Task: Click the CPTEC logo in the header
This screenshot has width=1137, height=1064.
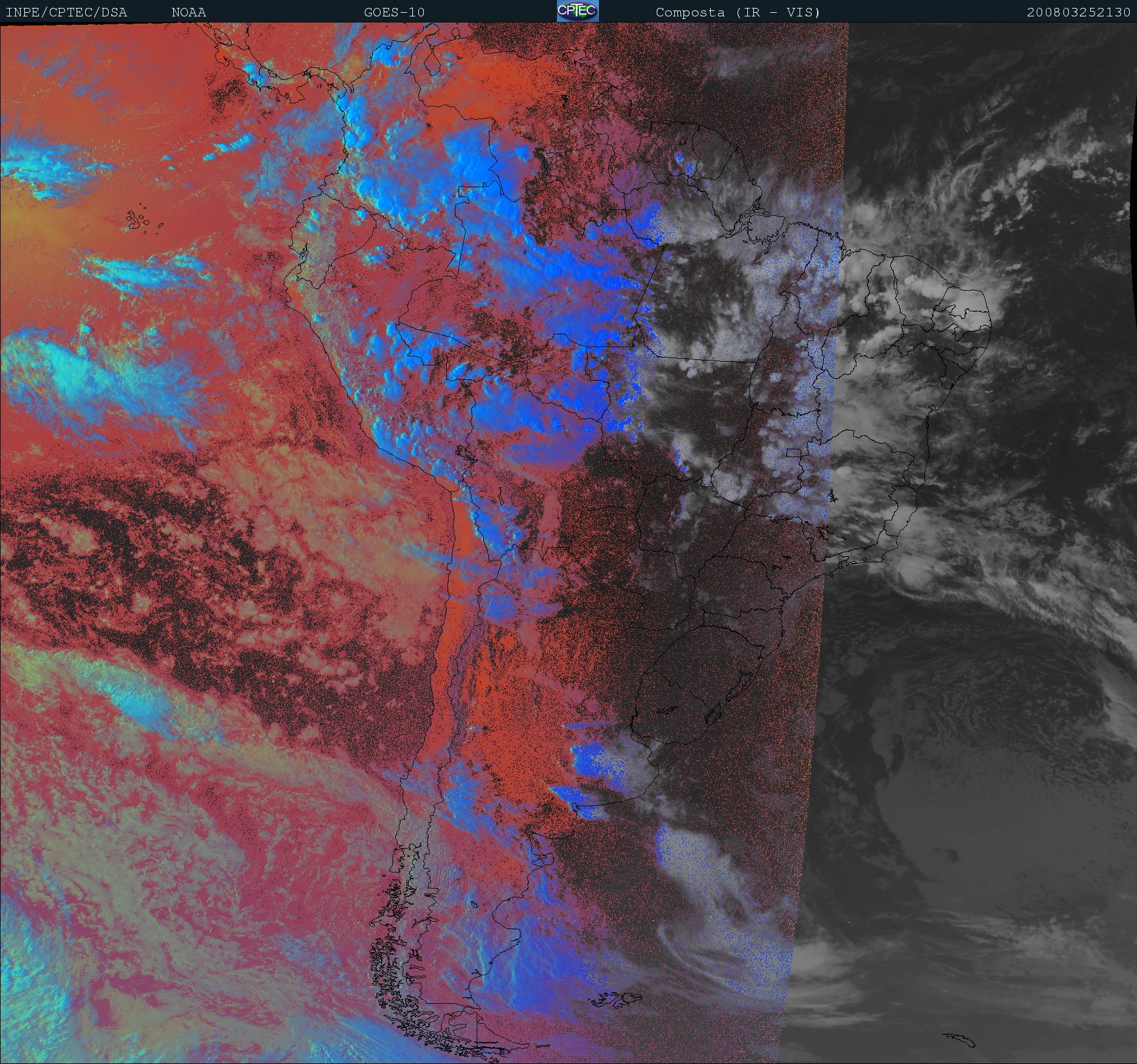Action: tap(578, 11)
